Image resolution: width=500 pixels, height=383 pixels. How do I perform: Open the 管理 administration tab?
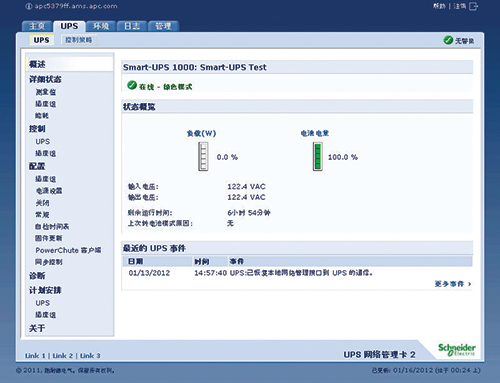click(163, 26)
